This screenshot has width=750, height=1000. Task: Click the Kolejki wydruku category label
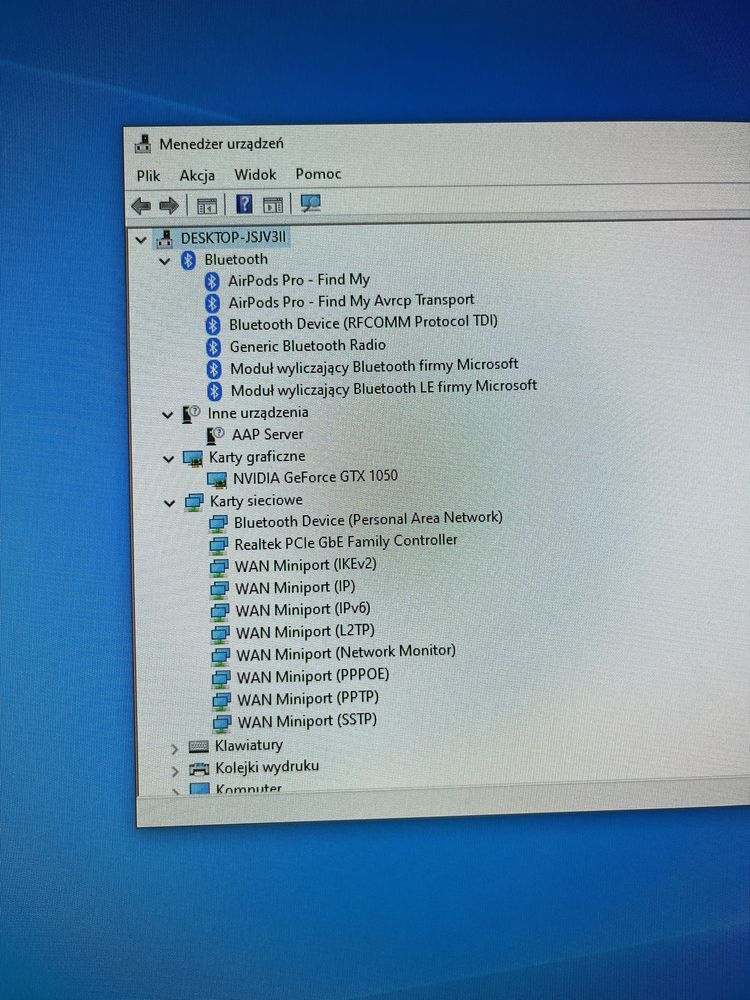coord(267,767)
